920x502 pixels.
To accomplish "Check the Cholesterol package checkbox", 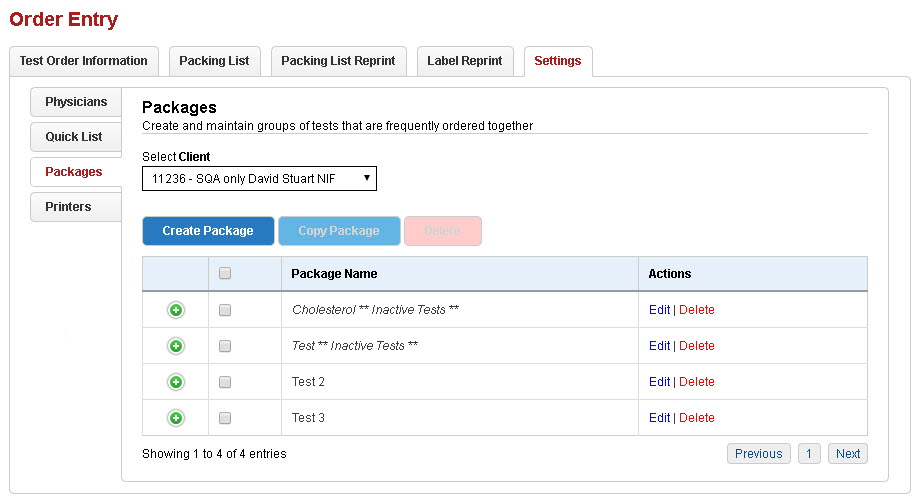I will pyautogui.click(x=225, y=310).
